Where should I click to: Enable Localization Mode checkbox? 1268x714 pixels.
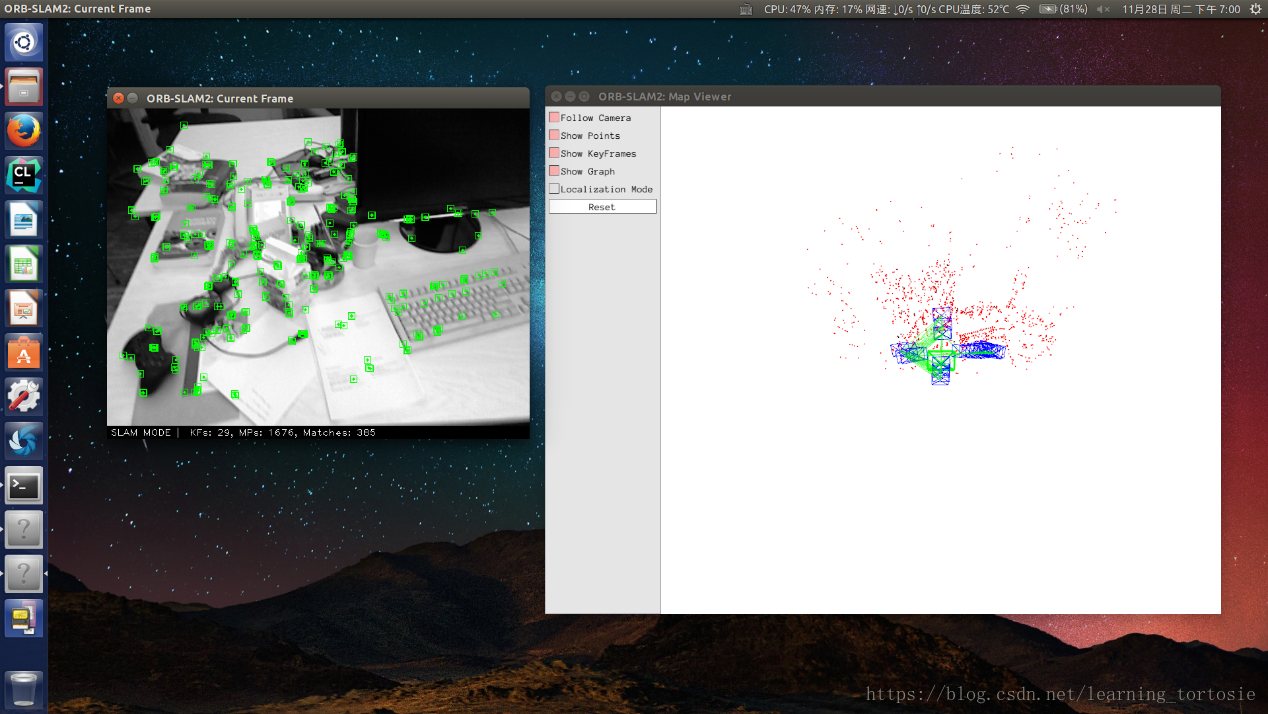pos(554,189)
